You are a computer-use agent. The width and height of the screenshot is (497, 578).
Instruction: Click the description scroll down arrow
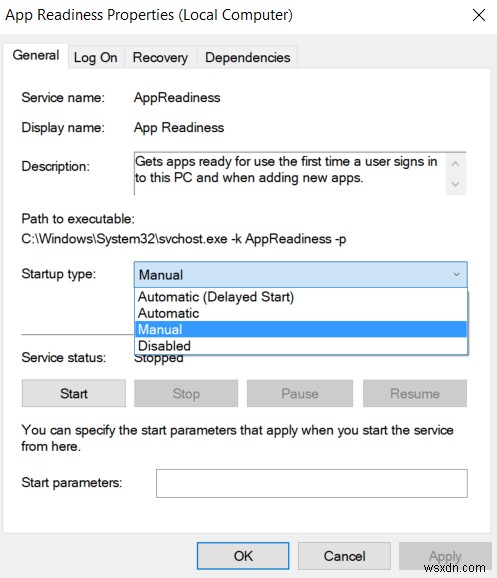[x=455, y=184]
